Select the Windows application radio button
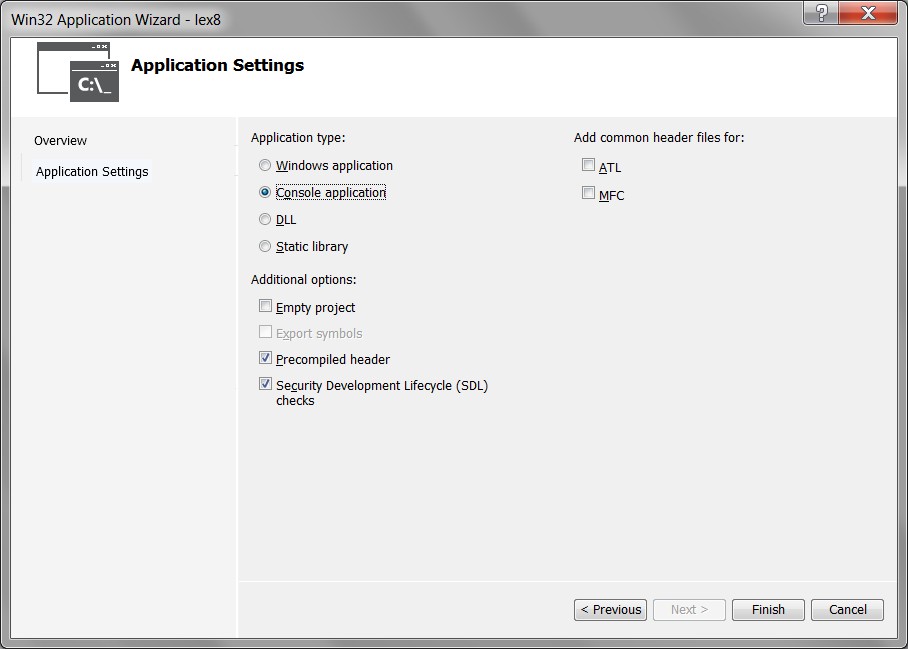 [265, 166]
